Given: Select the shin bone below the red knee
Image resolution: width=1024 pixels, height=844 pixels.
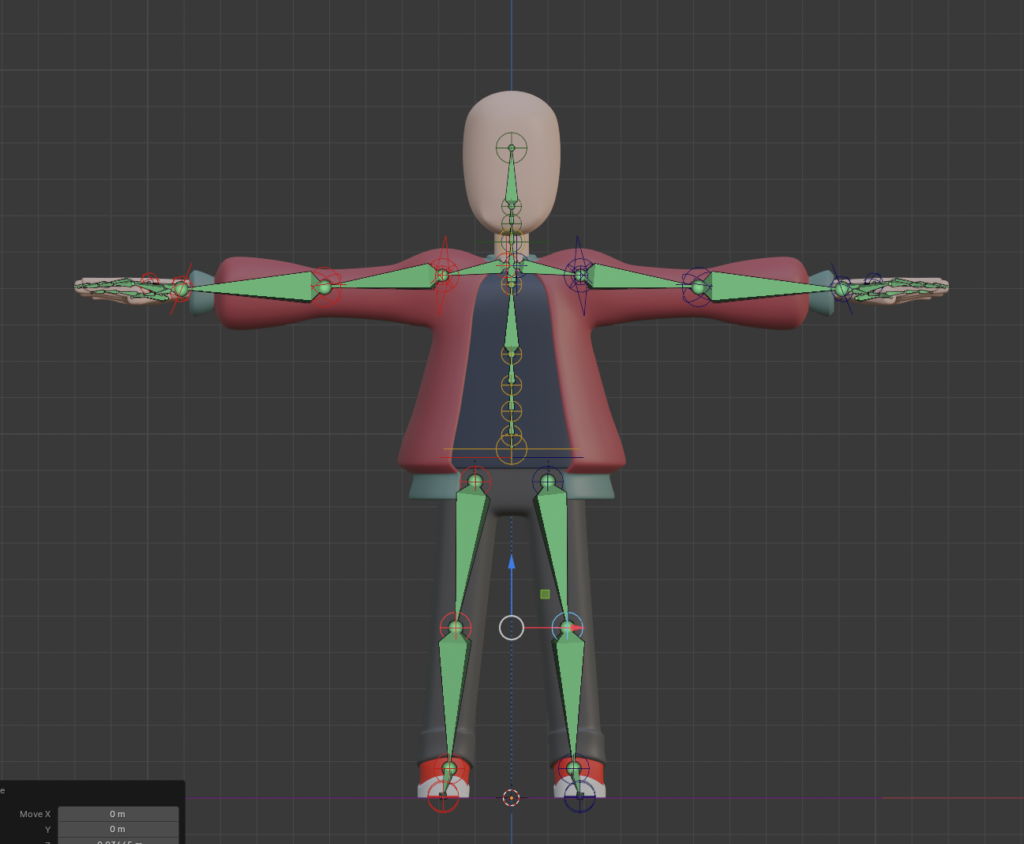Looking at the screenshot, I should tap(452, 692).
